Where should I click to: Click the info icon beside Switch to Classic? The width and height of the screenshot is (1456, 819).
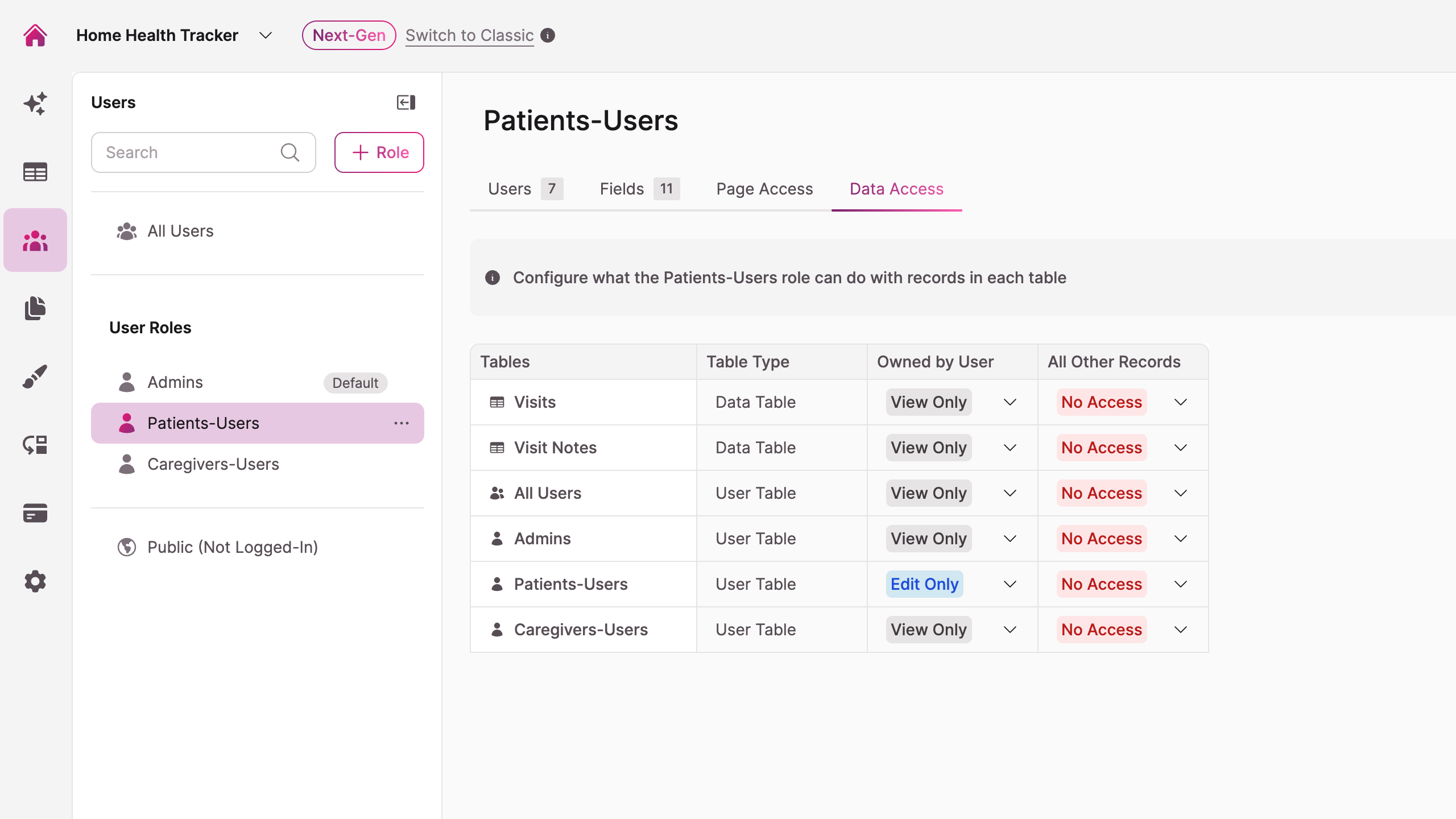[548, 35]
